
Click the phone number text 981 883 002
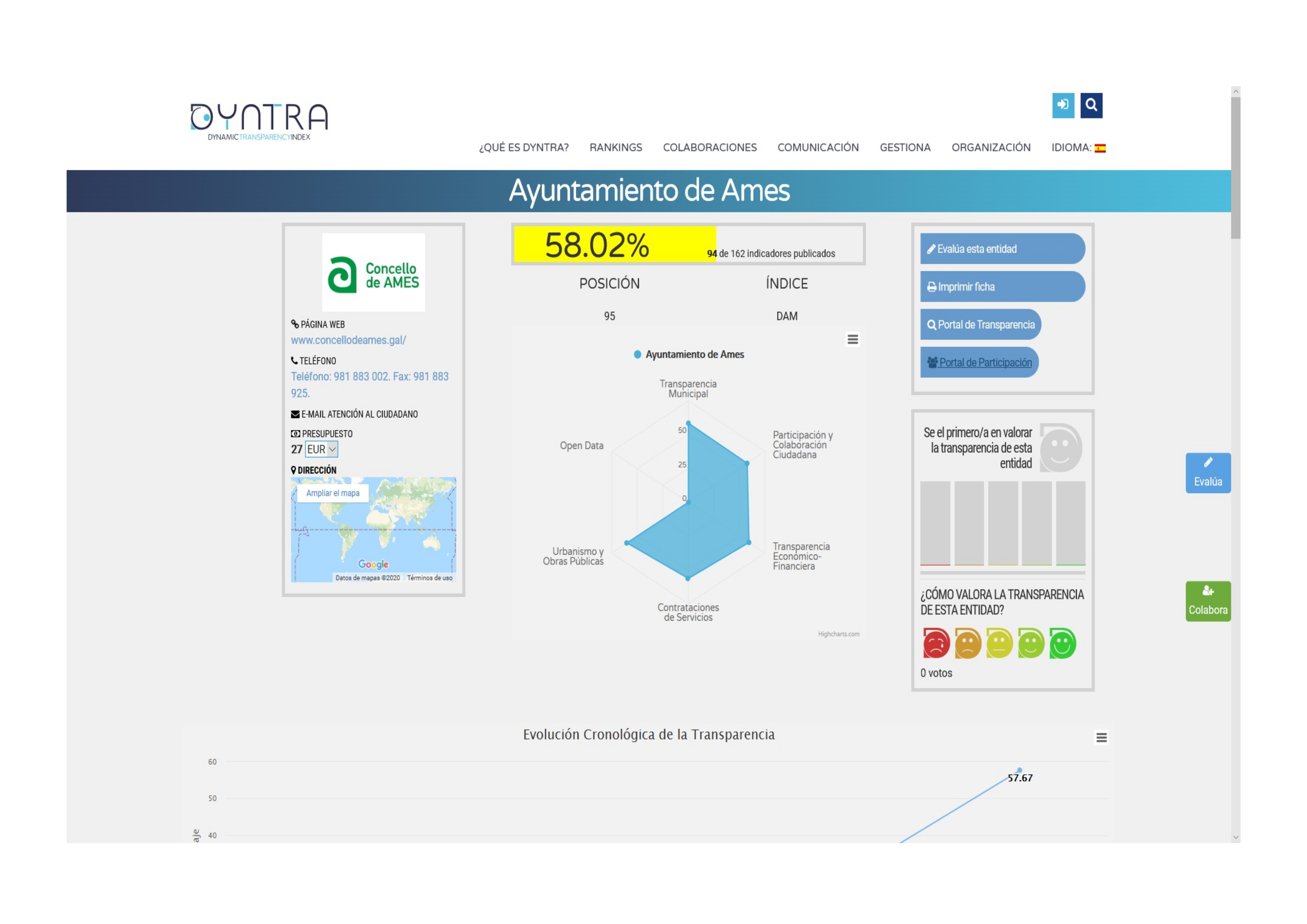tap(360, 377)
